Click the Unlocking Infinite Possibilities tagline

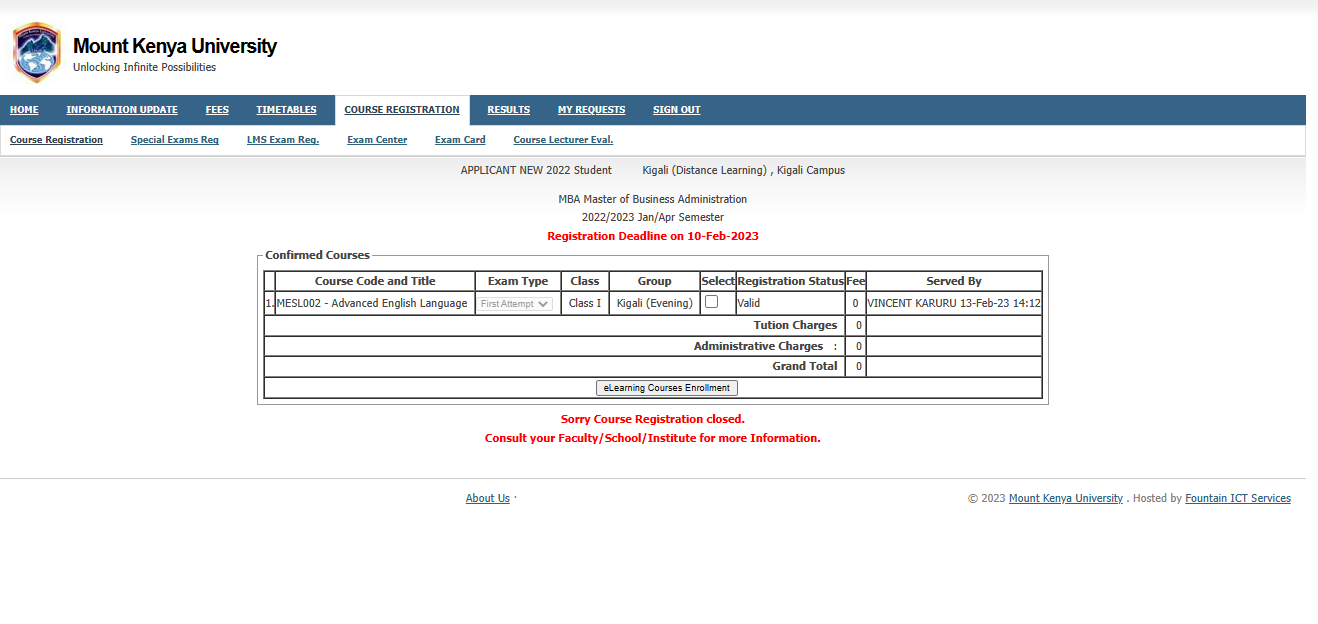[144, 67]
